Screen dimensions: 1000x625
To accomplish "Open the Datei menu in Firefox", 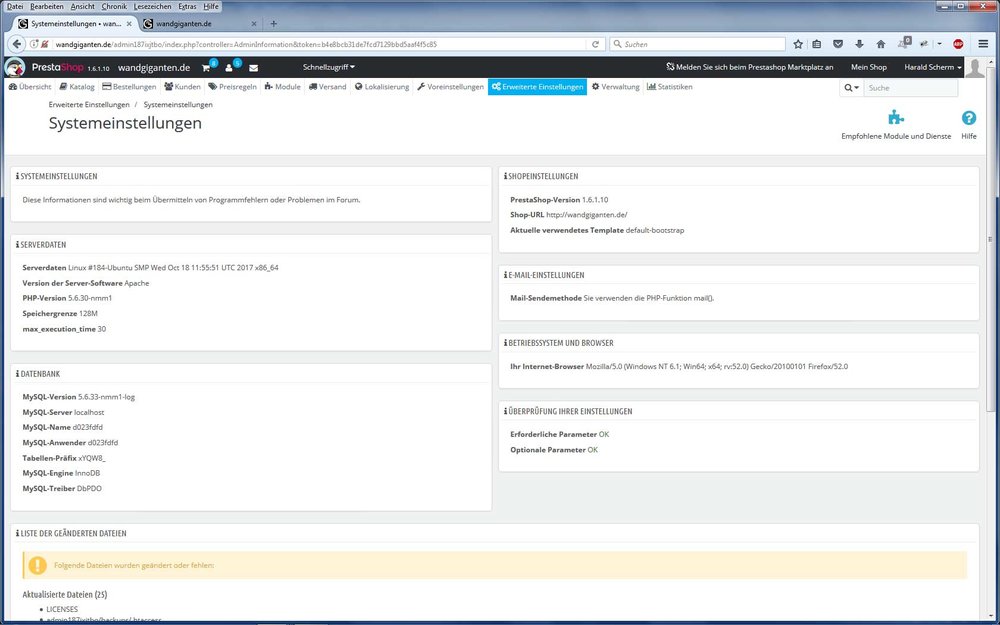I will [15, 6].
